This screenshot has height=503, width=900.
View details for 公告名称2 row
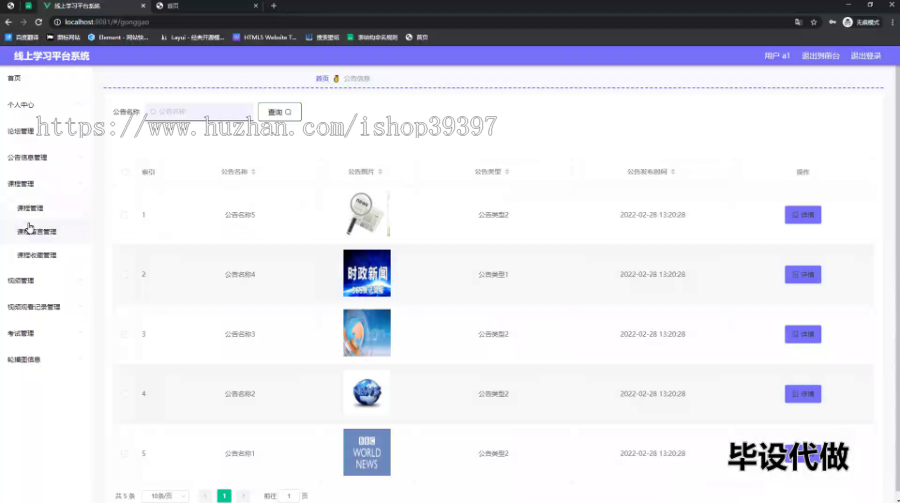802,394
